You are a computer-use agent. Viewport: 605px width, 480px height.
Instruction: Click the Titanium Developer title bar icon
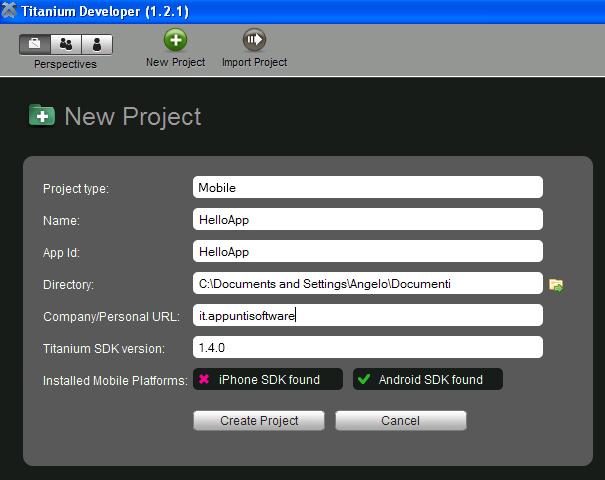click(x=9, y=11)
